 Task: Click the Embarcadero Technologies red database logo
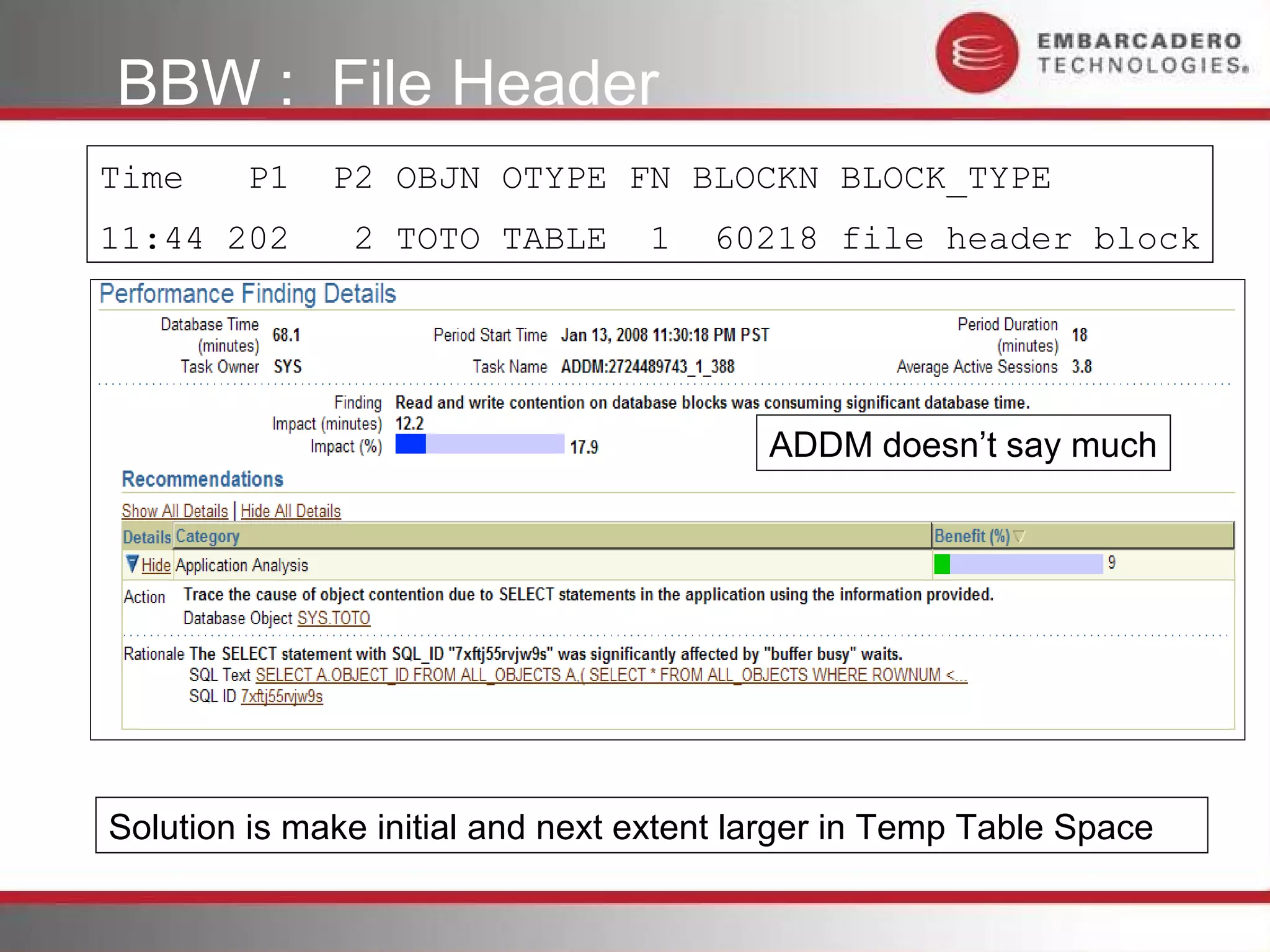click(977, 53)
